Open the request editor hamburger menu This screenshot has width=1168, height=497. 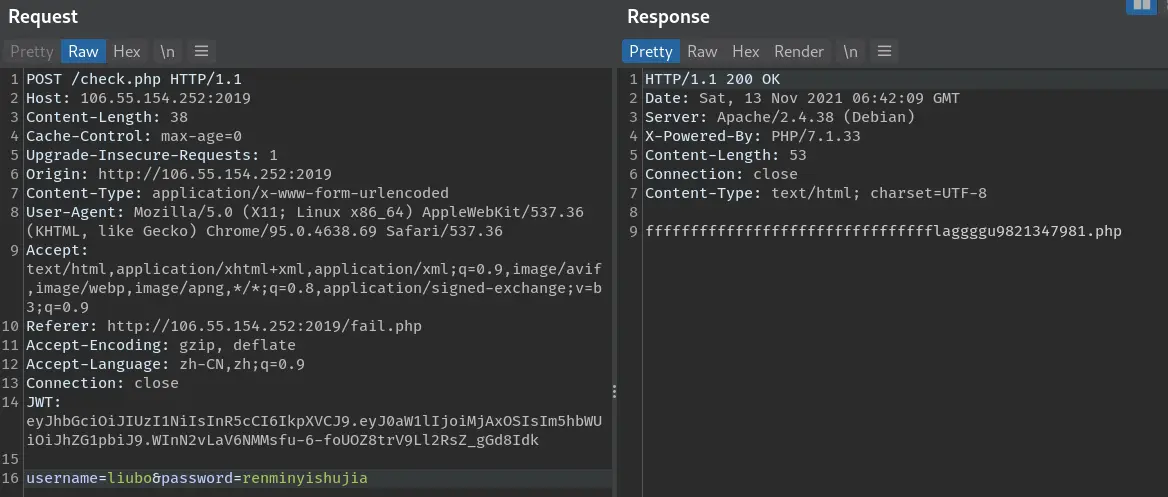click(200, 51)
